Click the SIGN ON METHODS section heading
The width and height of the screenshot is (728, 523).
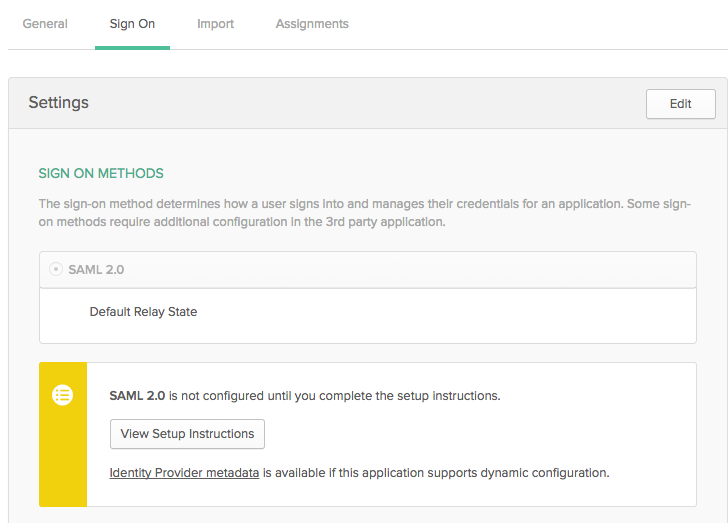coord(101,173)
